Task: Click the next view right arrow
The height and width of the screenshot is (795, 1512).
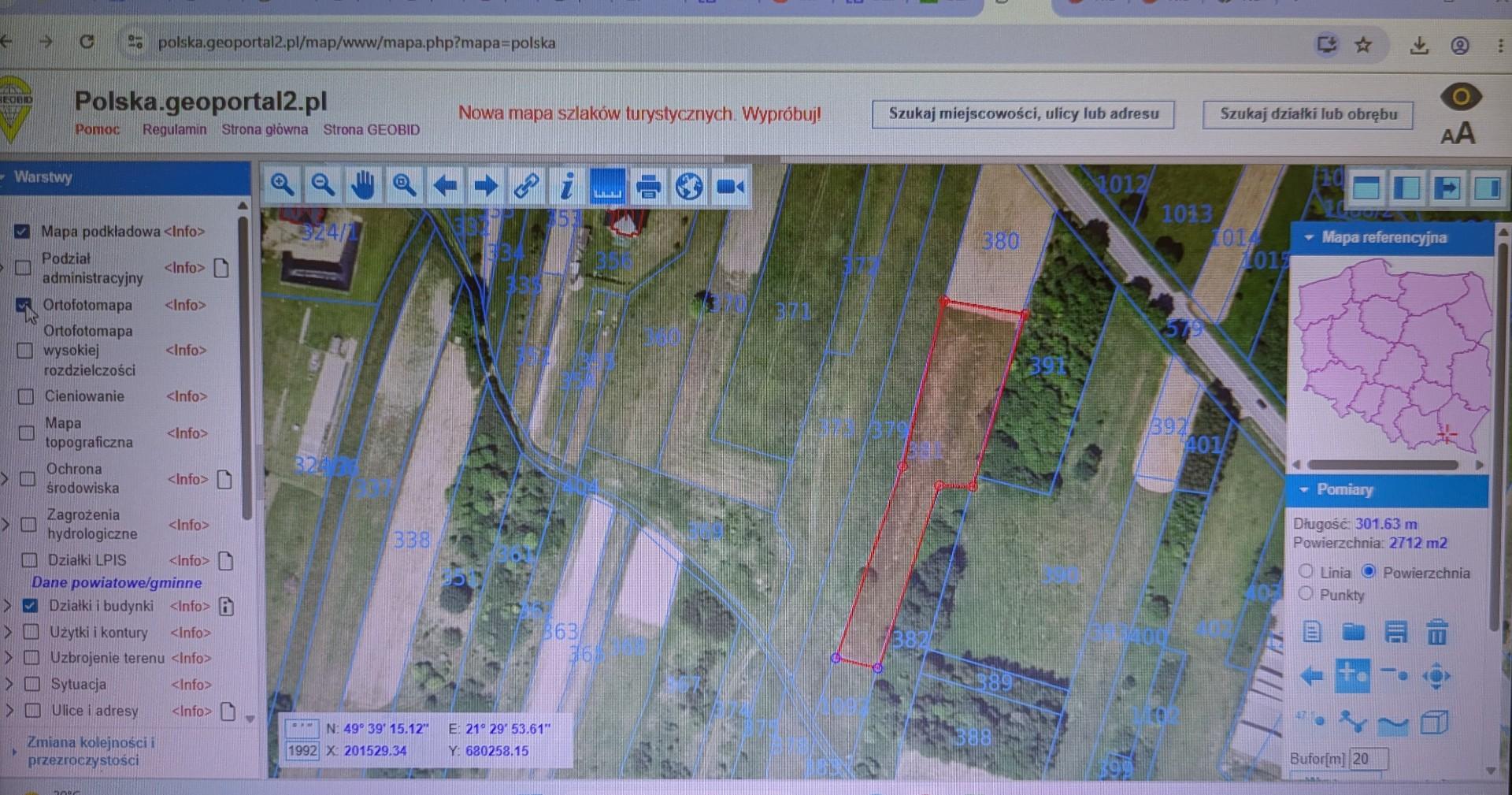Action: (486, 187)
